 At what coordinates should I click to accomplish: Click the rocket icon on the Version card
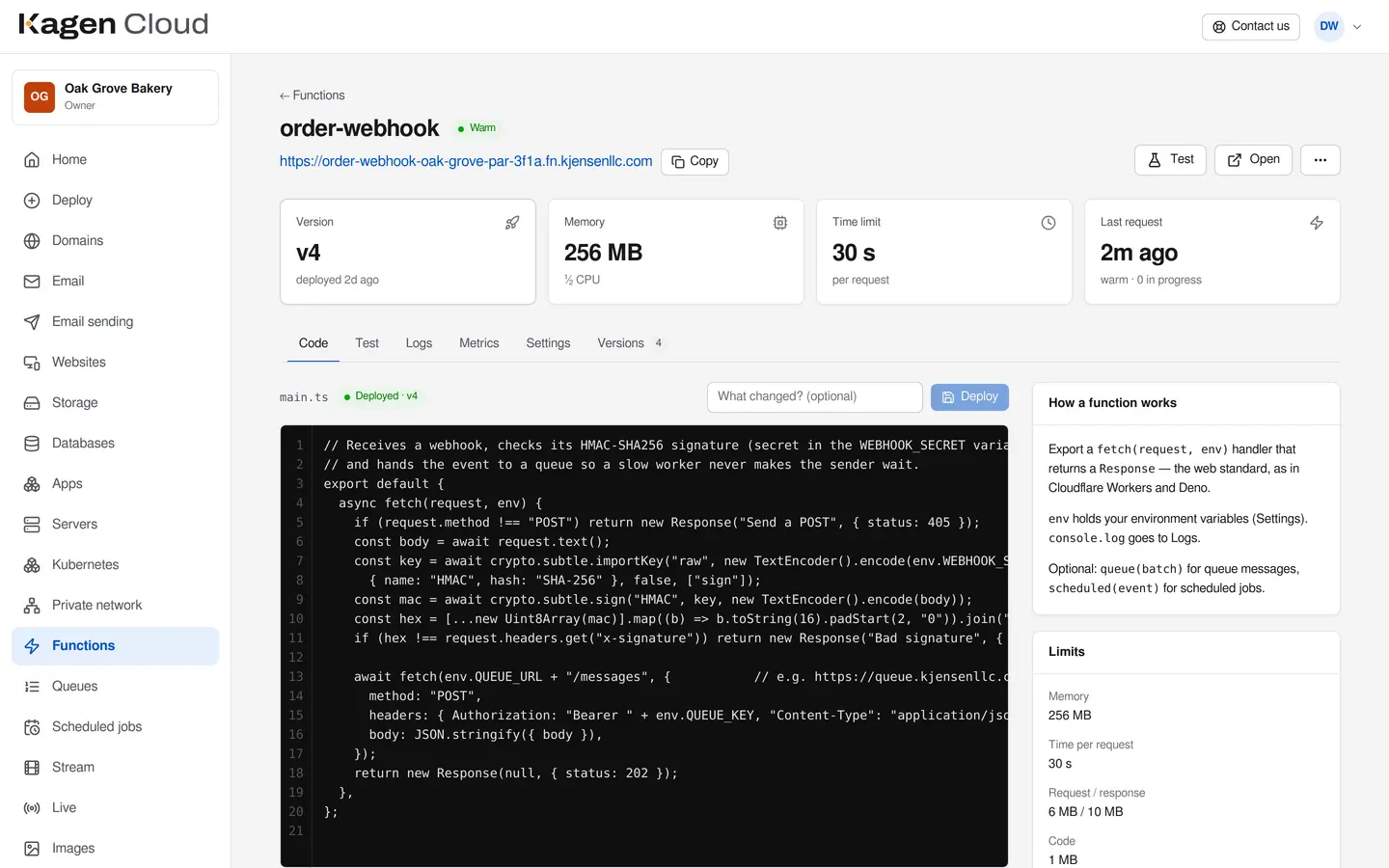click(x=512, y=223)
